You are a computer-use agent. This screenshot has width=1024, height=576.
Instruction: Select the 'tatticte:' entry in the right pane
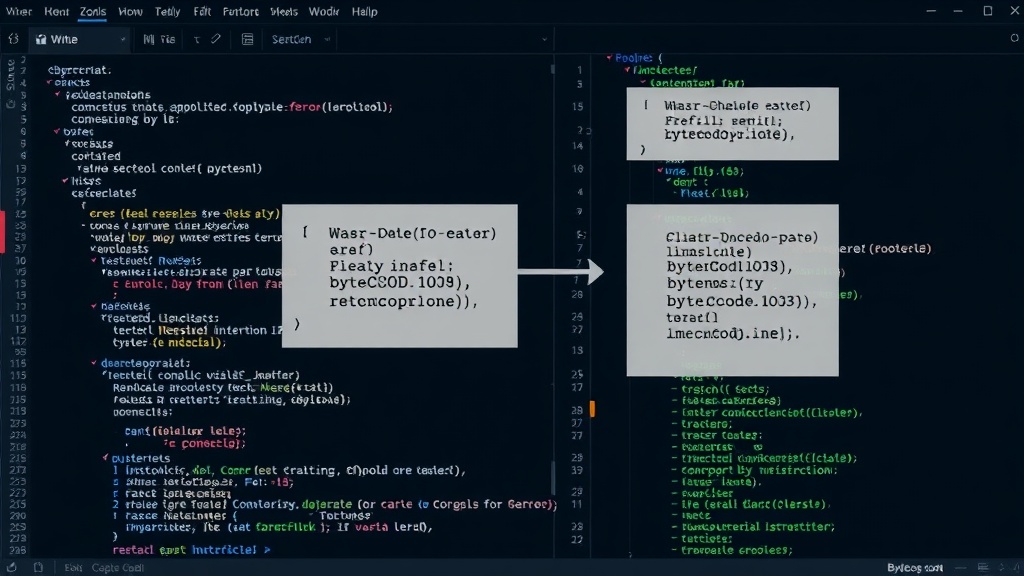coord(707,539)
